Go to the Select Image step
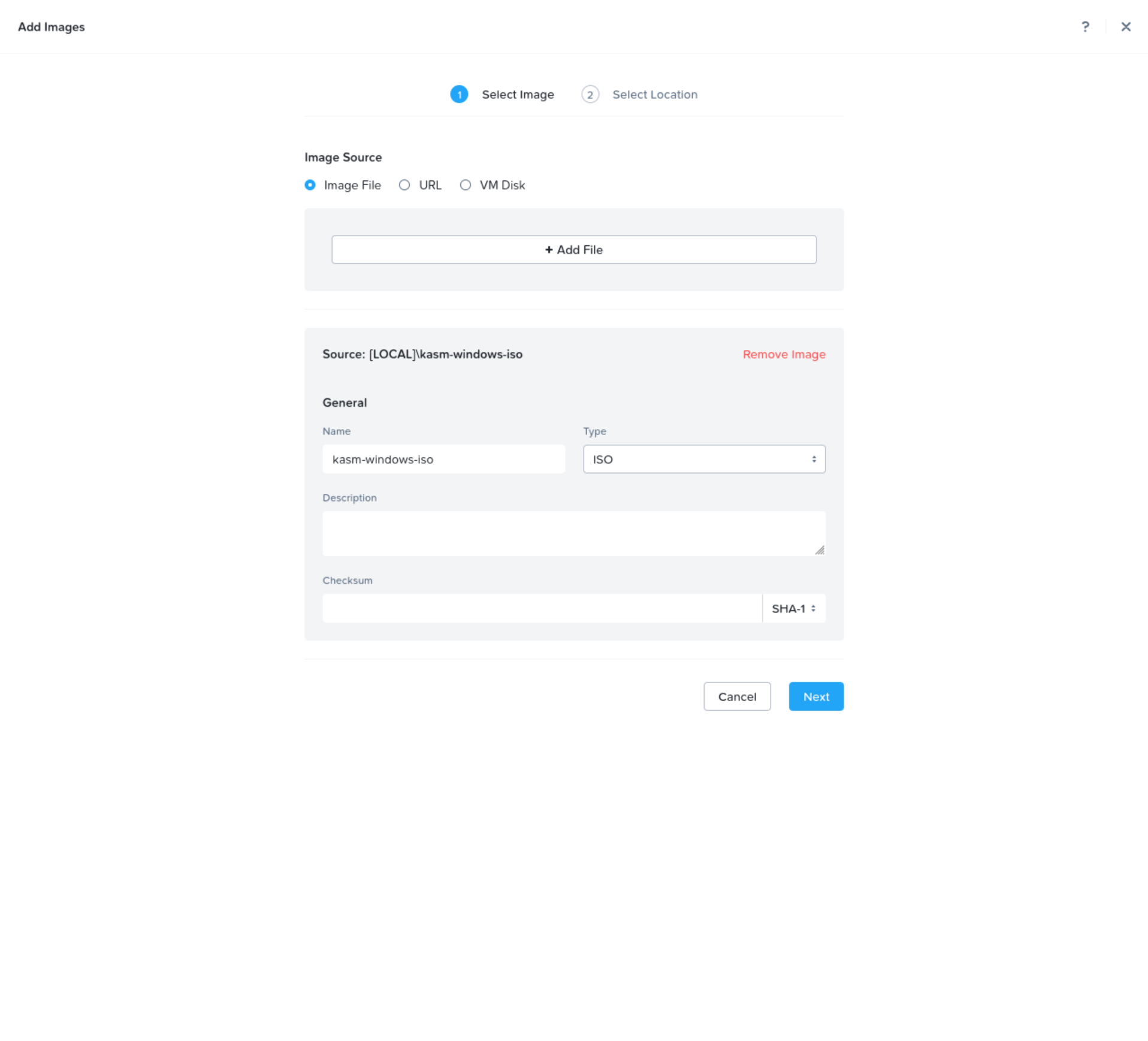The height and width of the screenshot is (1041, 1148). coord(517,94)
